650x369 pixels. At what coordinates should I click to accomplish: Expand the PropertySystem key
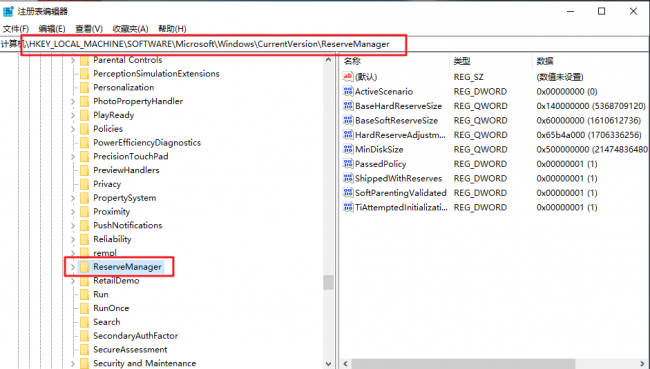(x=73, y=198)
